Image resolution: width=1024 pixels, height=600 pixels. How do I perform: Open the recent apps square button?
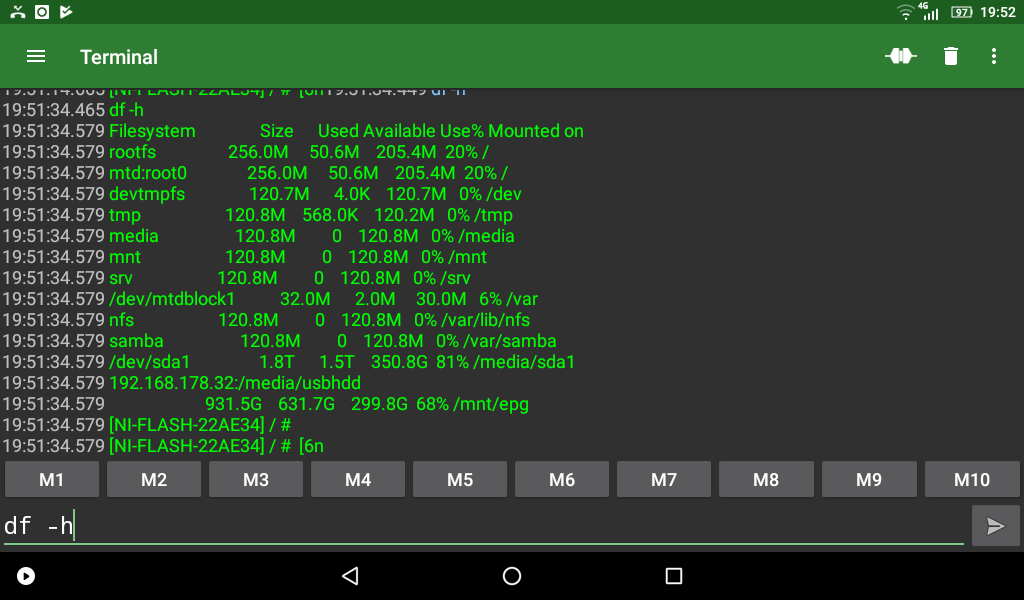coord(673,576)
